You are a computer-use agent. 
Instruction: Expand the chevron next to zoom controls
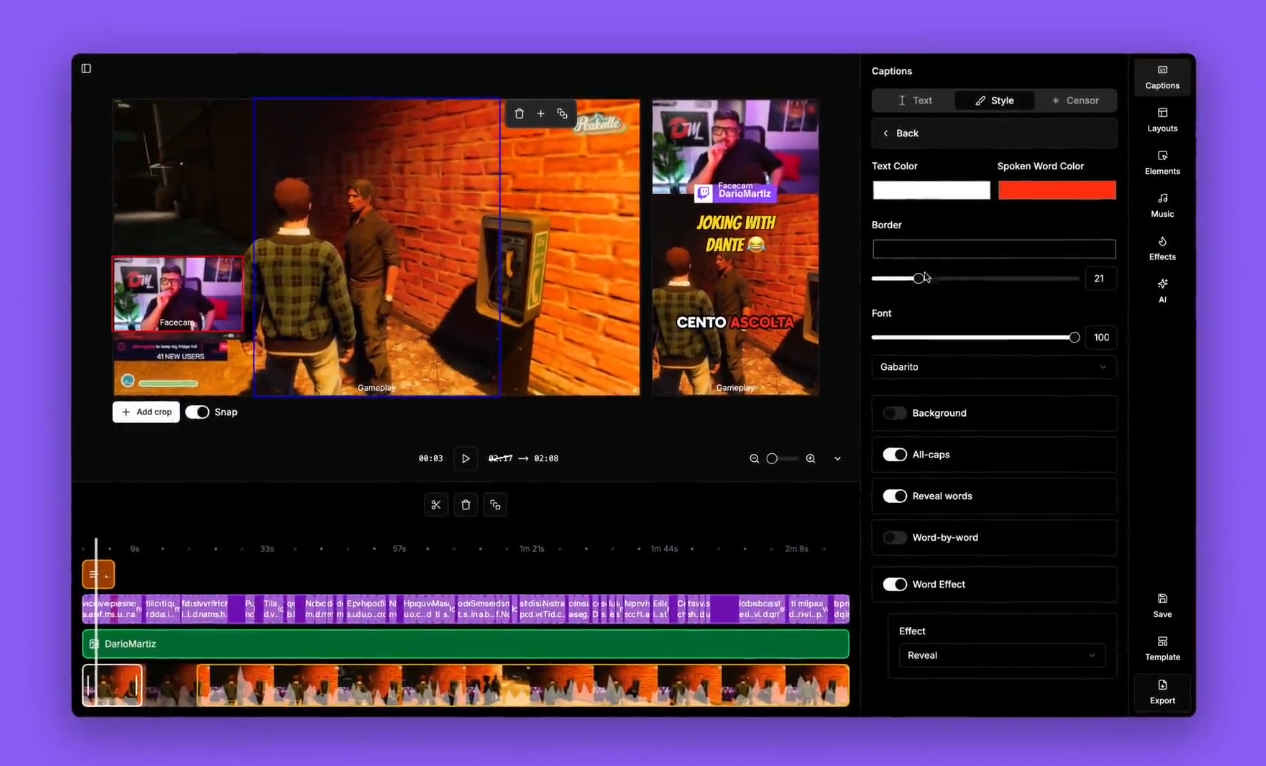pyautogui.click(x=837, y=459)
